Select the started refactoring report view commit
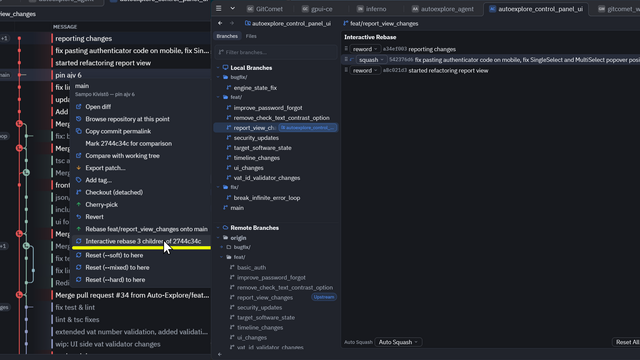The height and width of the screenshot is (360, 640). click(105, 63)
